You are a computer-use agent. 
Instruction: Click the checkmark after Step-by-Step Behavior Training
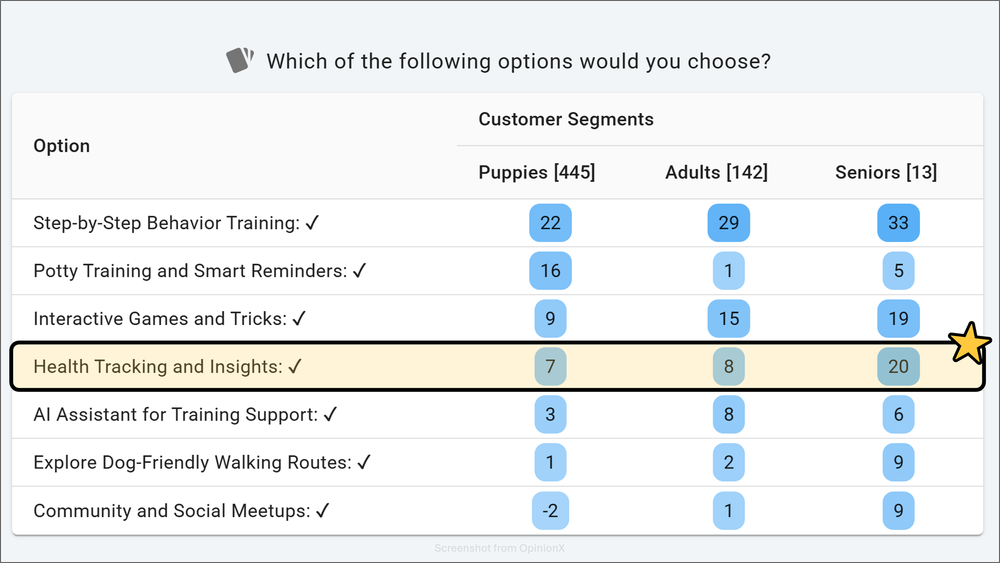coord(312,223)
